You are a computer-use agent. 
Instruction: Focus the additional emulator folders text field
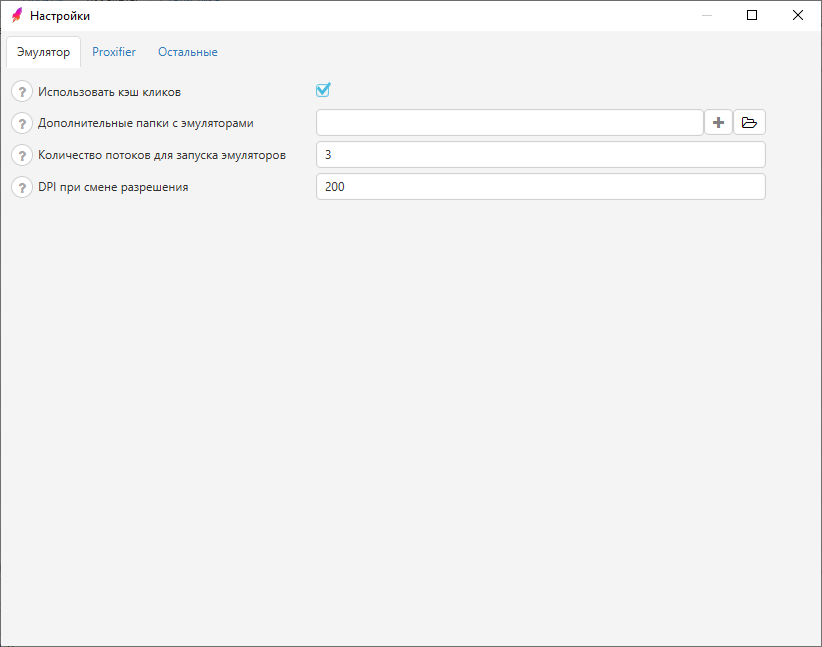point(509,123)
